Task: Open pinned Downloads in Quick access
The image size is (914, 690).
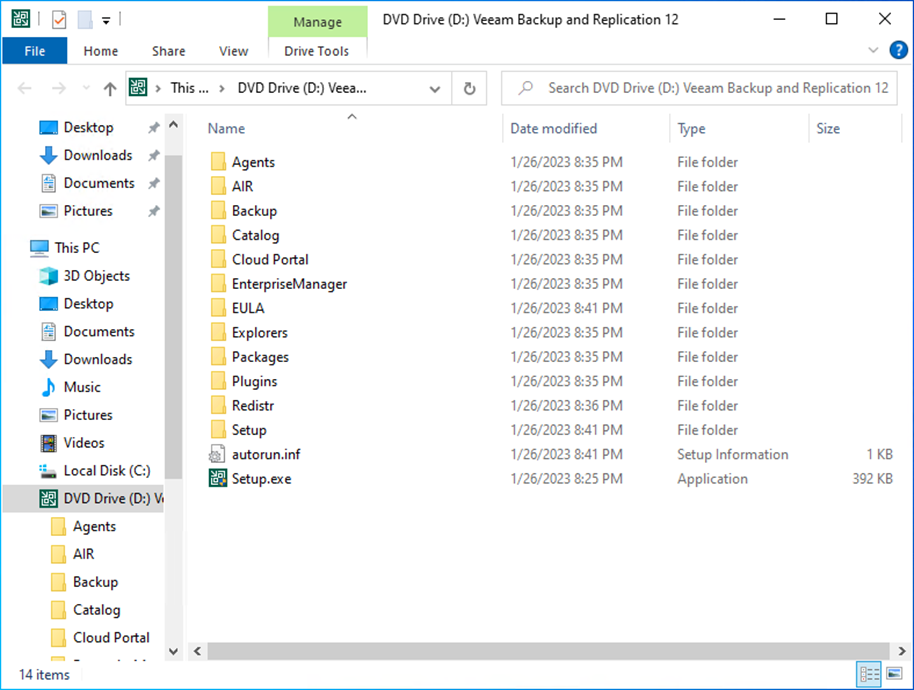Action: (x=98, y=156)
